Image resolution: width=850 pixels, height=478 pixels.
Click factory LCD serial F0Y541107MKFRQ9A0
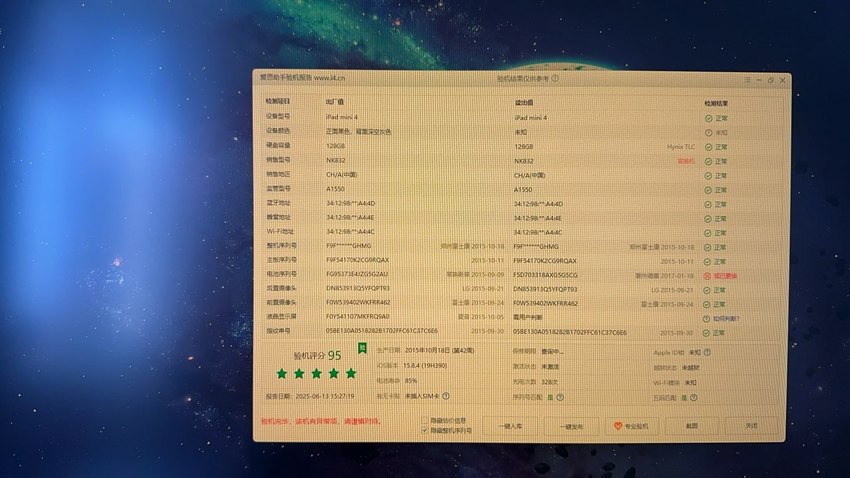pos(357,316)
